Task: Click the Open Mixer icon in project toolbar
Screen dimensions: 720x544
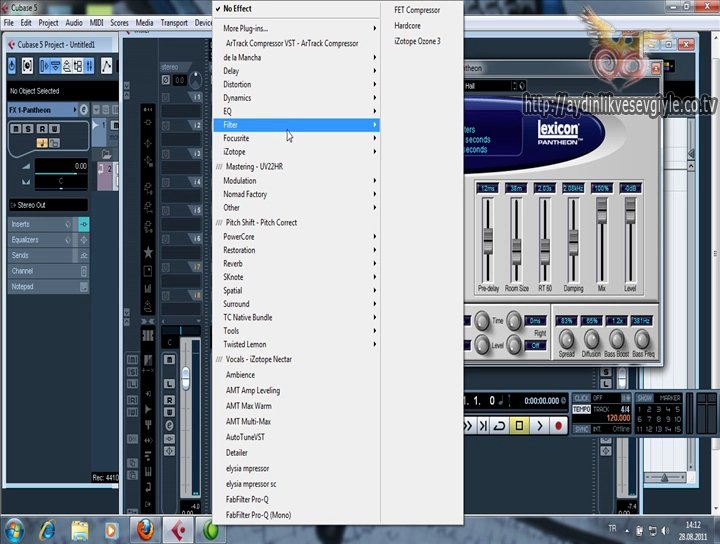Action: (89, 66)
